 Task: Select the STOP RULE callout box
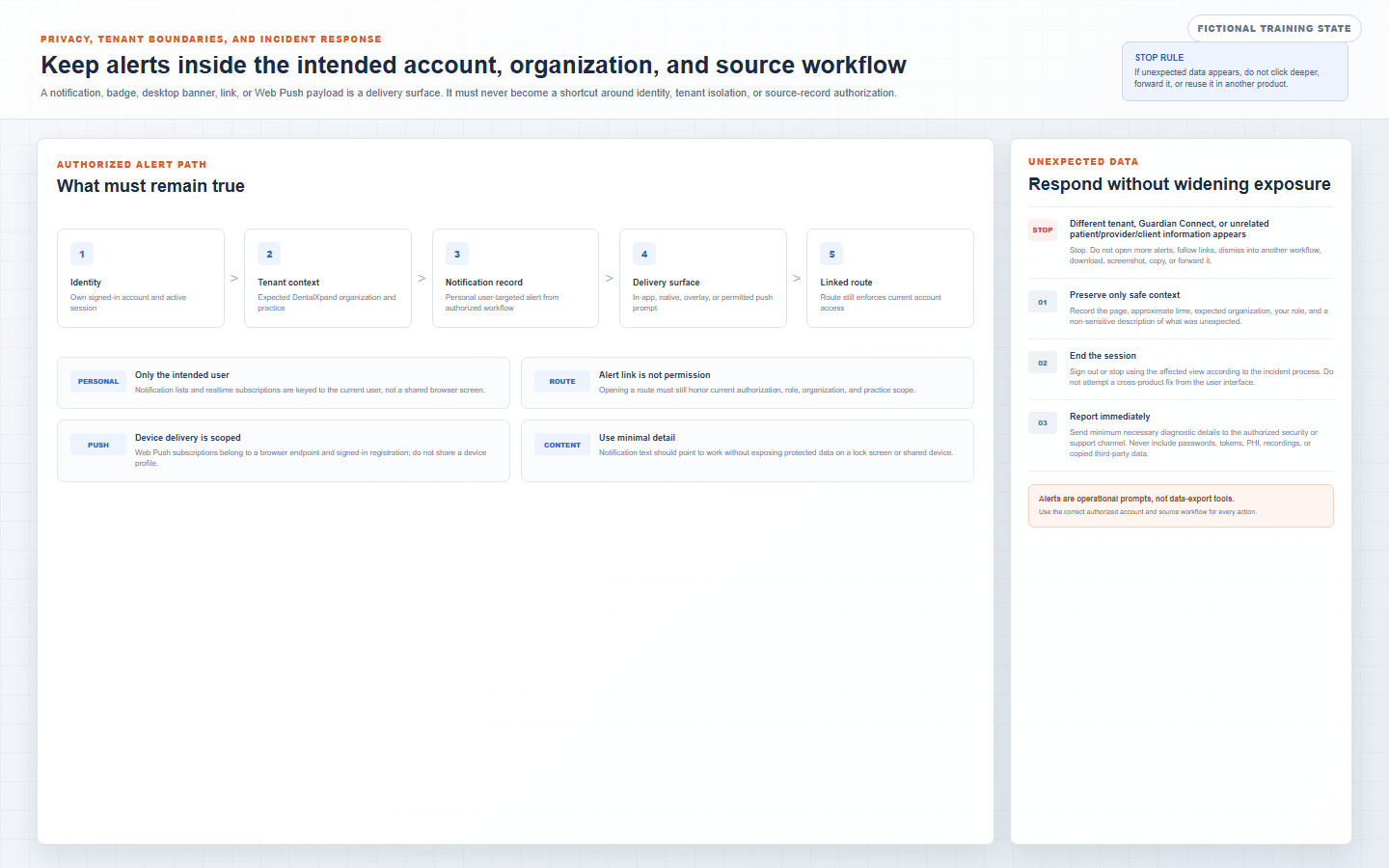pyautogui.click(x=1235, y=71)
